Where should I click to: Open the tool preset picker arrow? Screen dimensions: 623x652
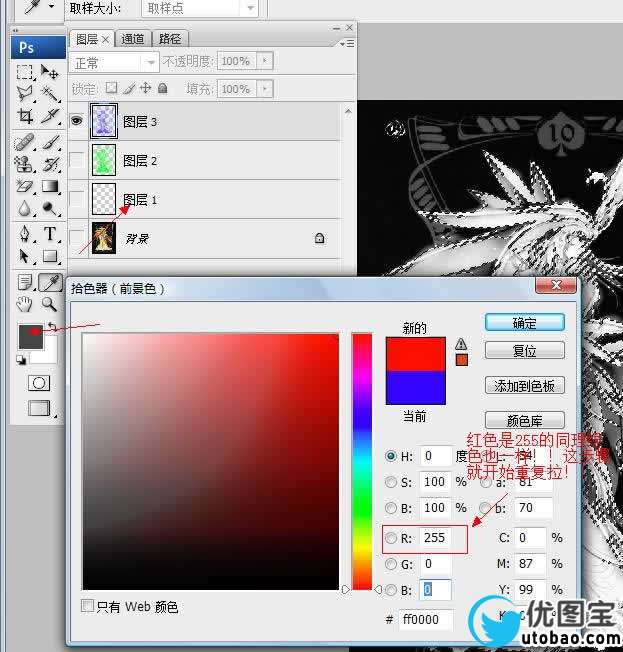52,6
